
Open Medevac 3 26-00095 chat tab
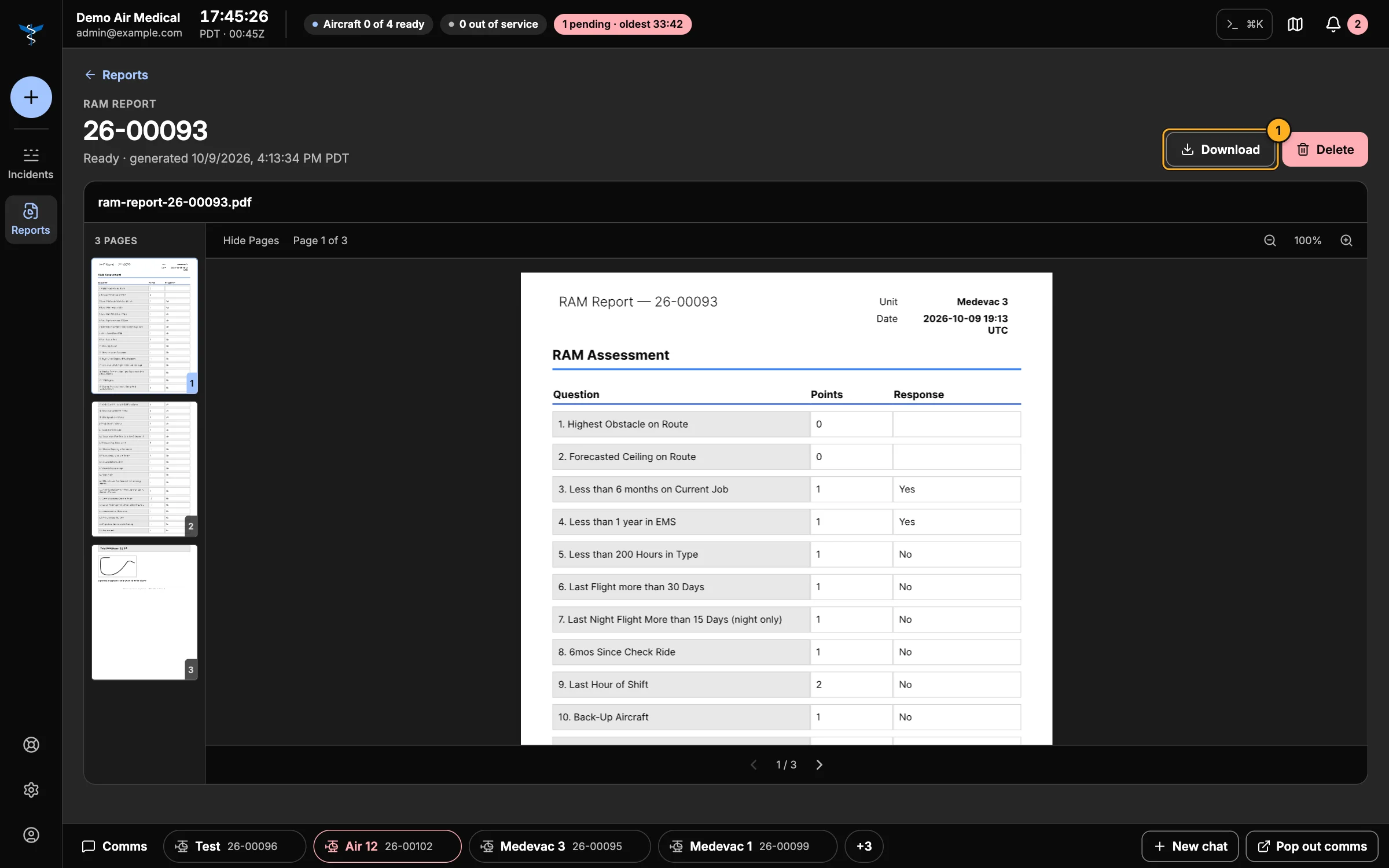point(559,846)
